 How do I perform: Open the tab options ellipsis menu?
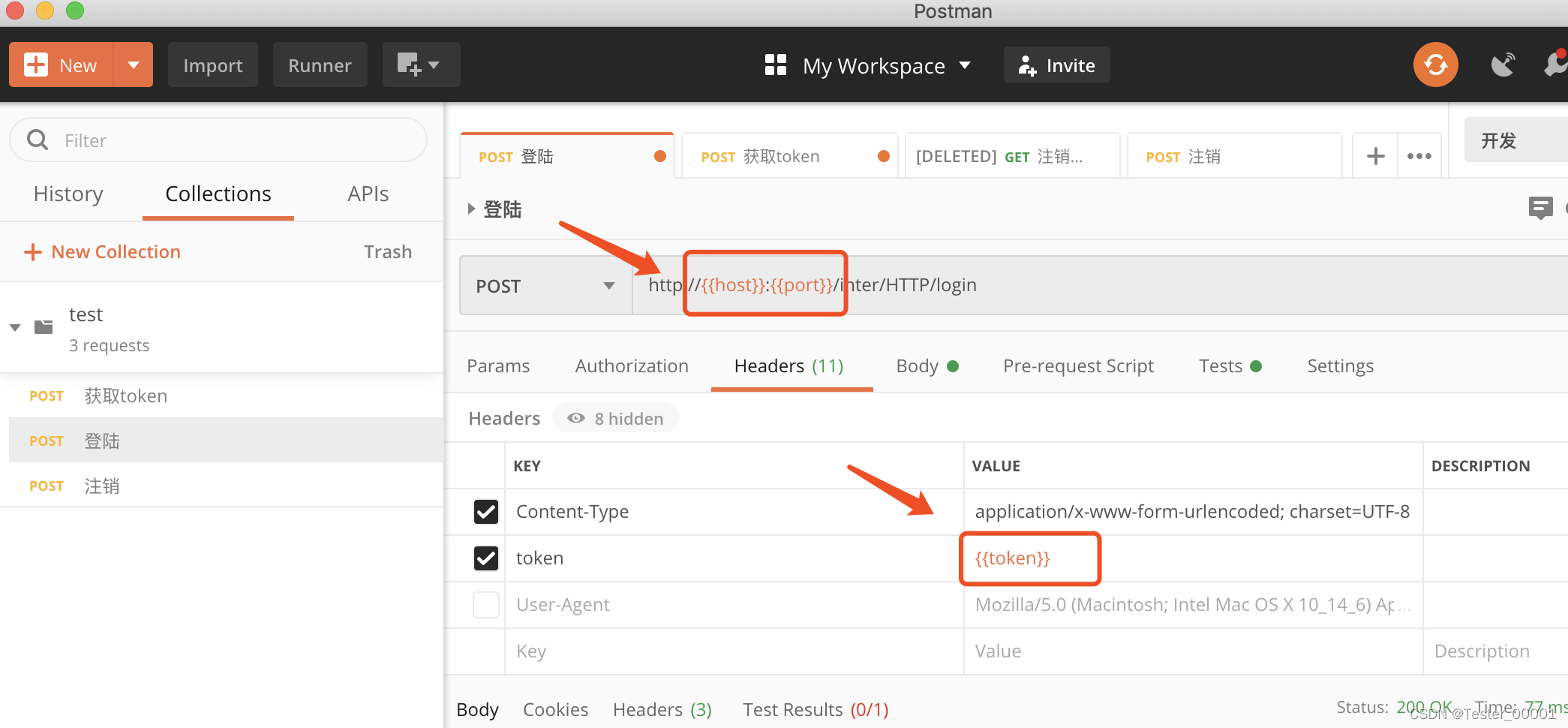[1419, 156]
